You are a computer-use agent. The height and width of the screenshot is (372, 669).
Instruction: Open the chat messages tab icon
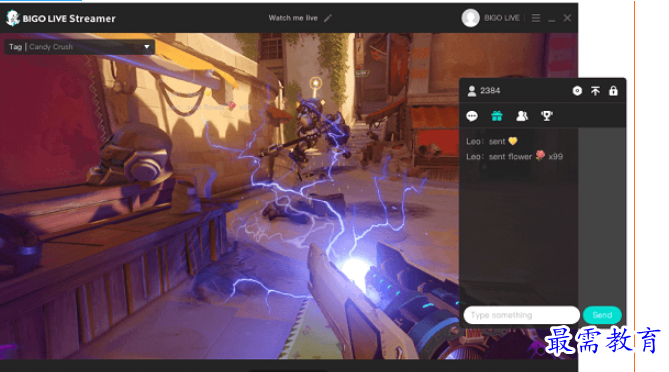[472, 116]
